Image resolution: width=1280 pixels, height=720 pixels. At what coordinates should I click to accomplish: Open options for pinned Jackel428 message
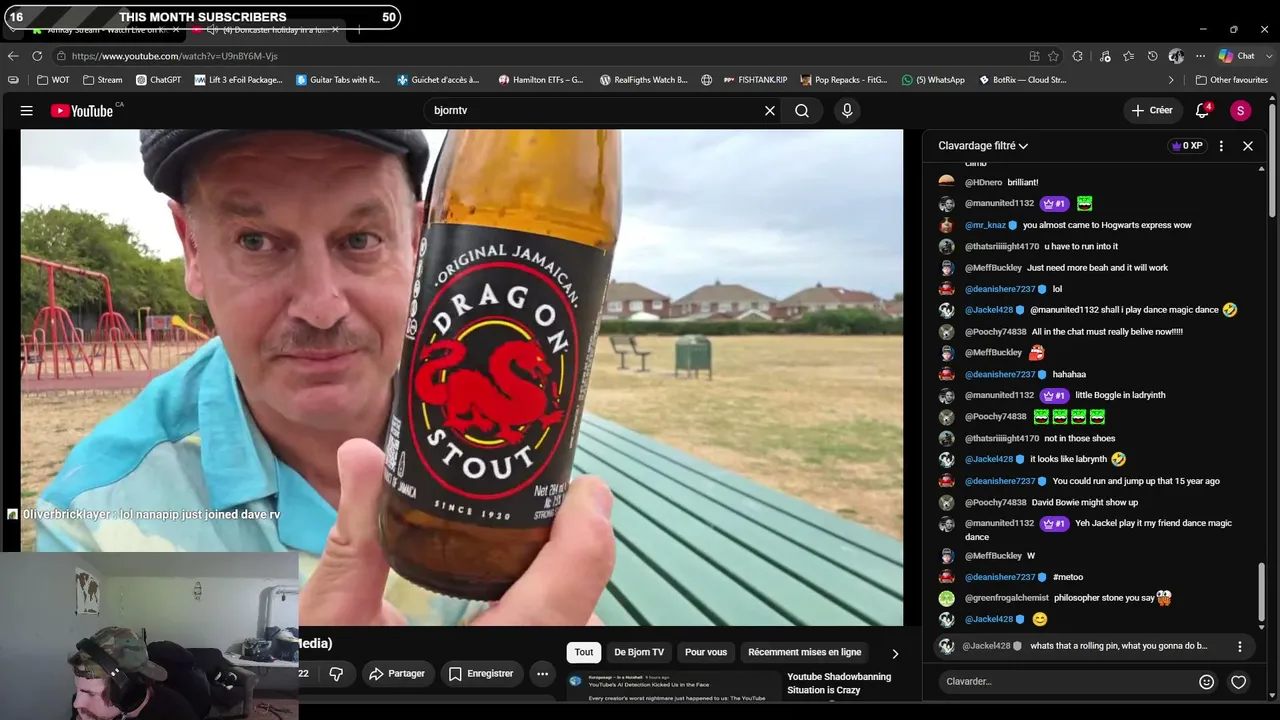[x=1240, y=647]
